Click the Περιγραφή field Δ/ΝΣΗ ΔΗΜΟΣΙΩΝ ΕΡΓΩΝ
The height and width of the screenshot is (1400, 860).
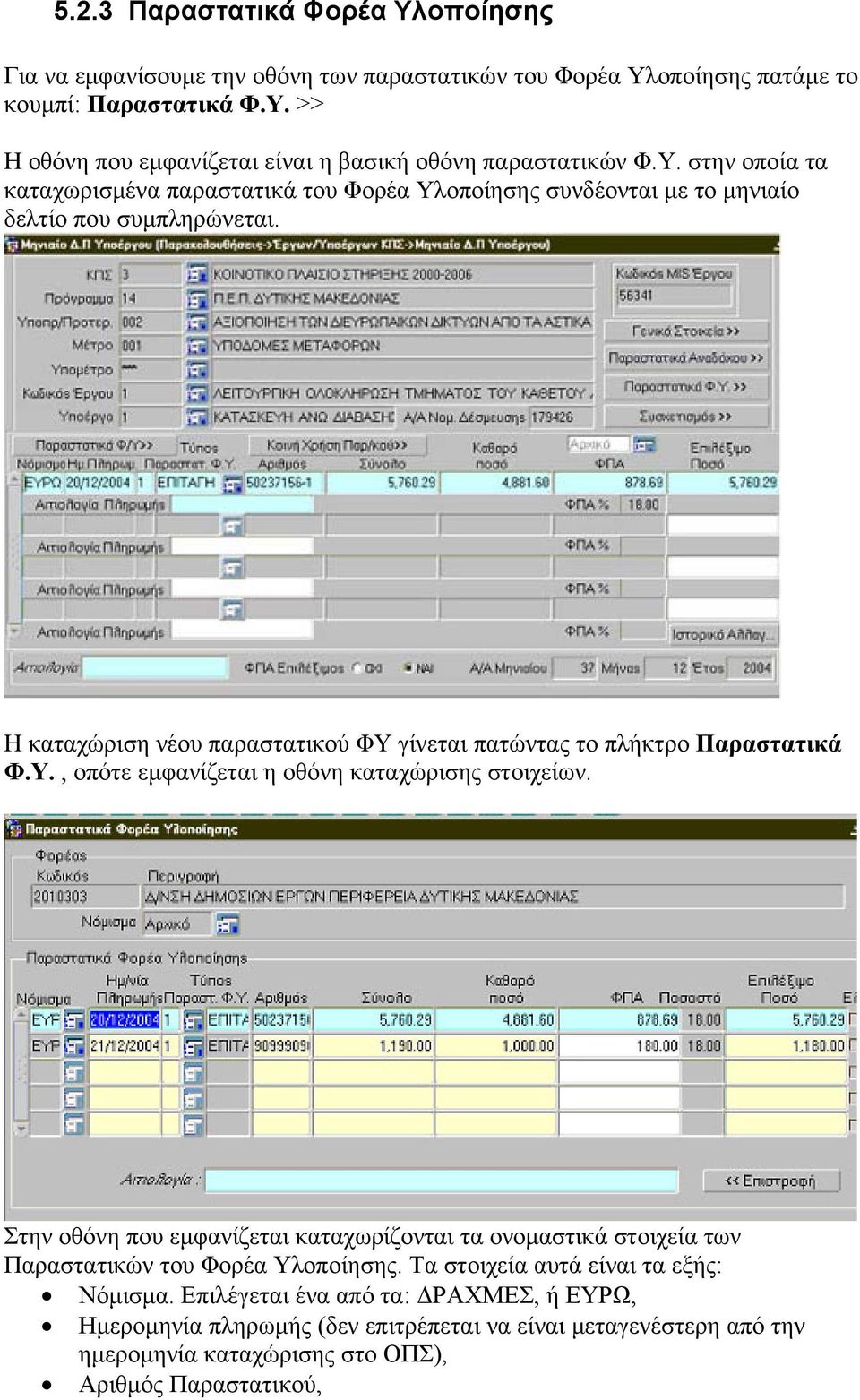pyautogui.click(x=493, y=897)
